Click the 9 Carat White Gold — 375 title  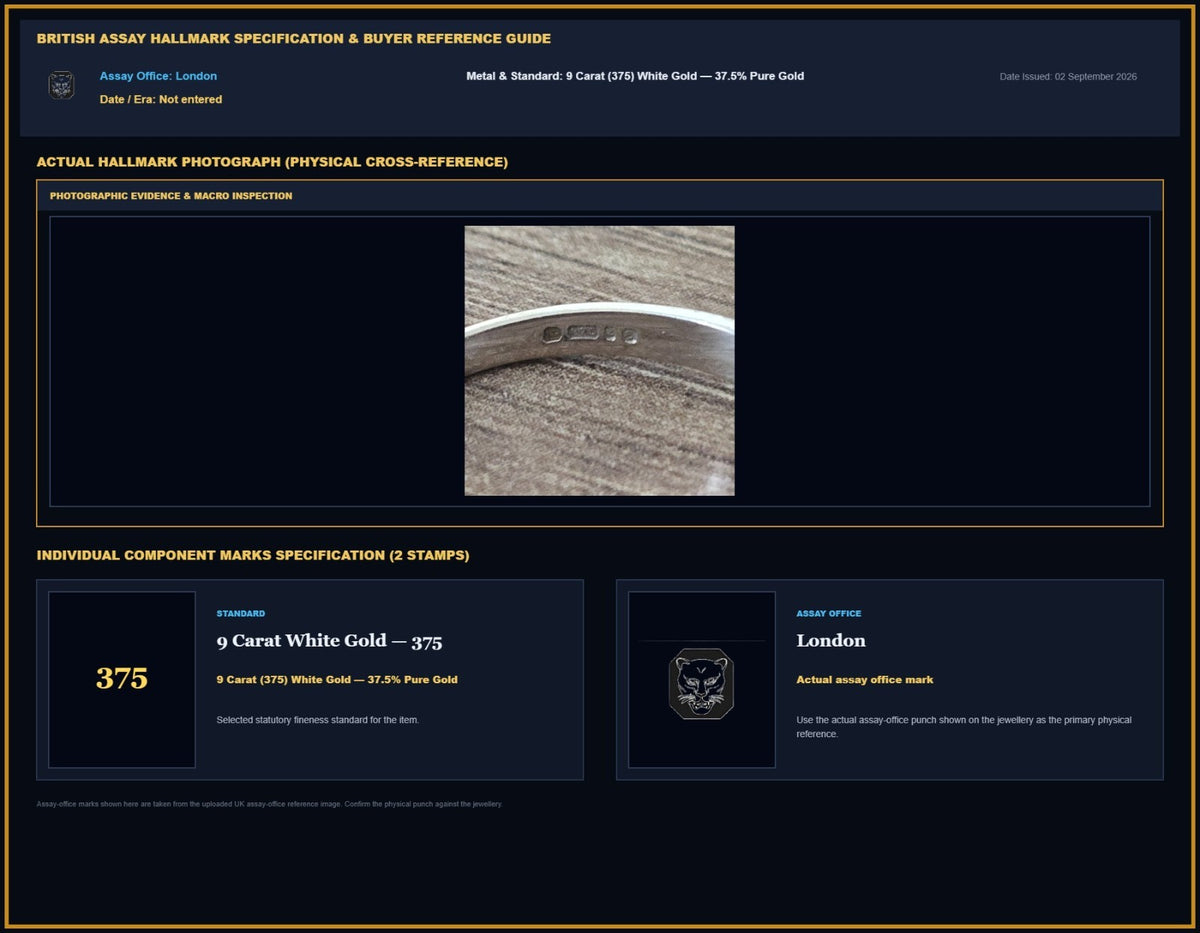tap(329, 641)
